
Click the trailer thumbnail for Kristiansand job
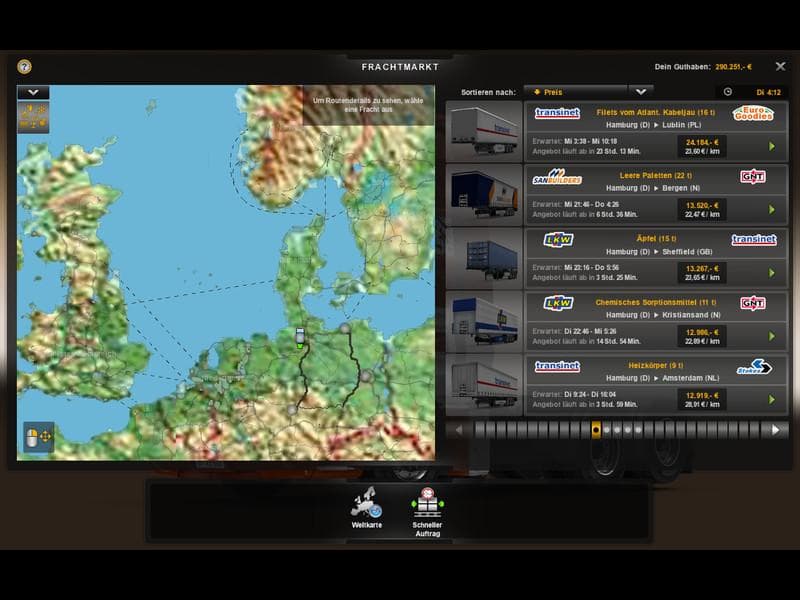[484, 321]
